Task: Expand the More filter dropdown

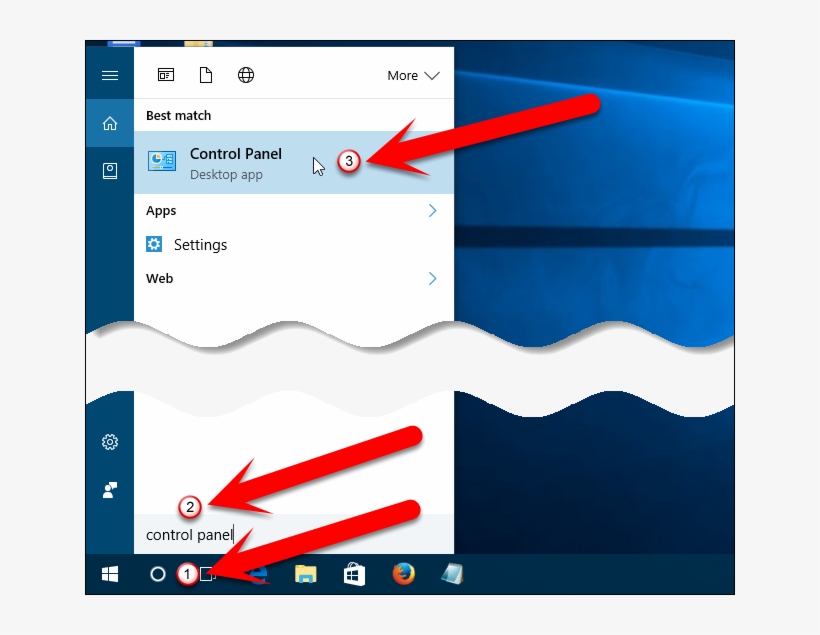Action: coord(413,76)
